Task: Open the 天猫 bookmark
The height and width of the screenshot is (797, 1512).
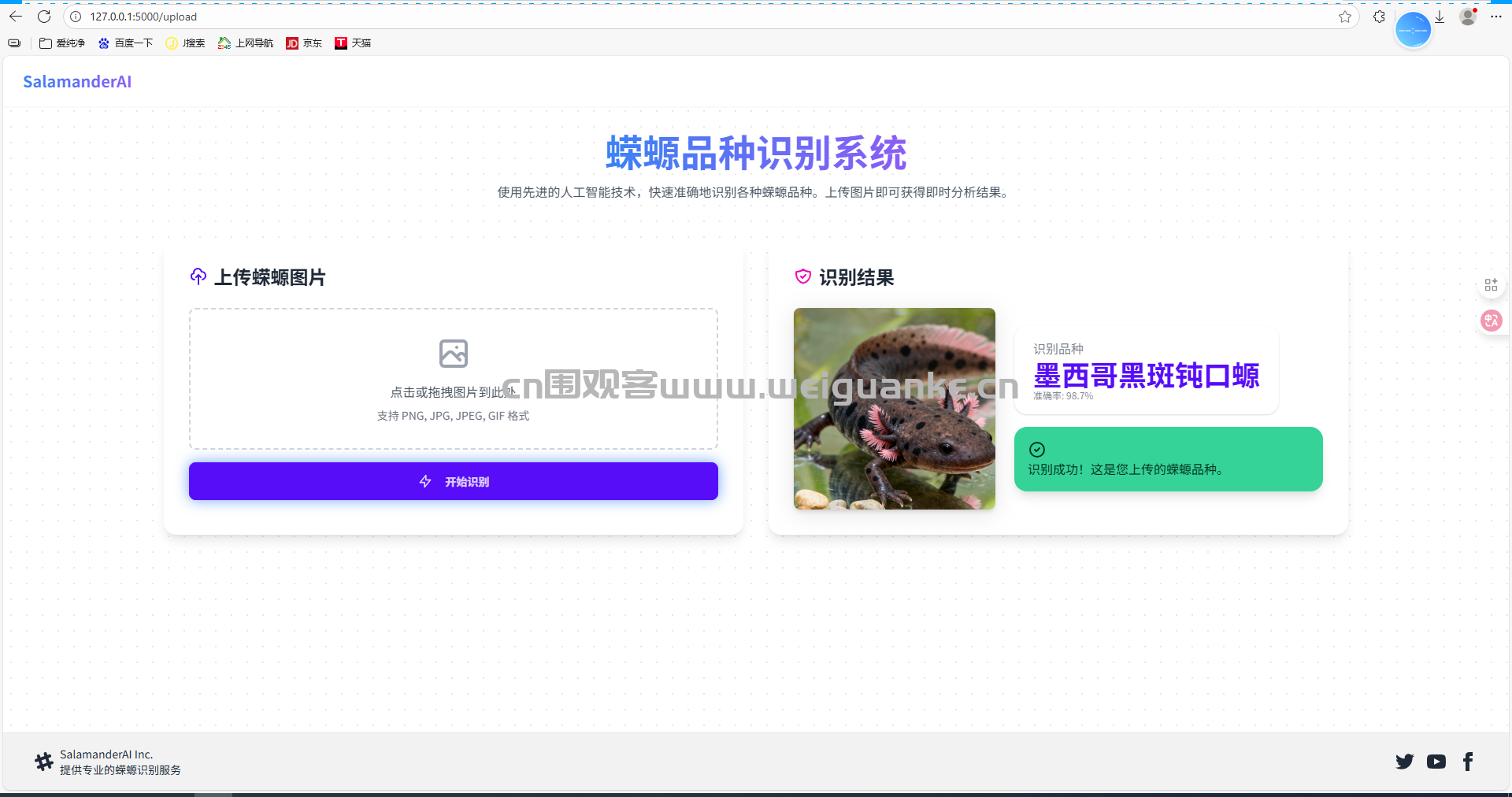Action: coord(353,43)
